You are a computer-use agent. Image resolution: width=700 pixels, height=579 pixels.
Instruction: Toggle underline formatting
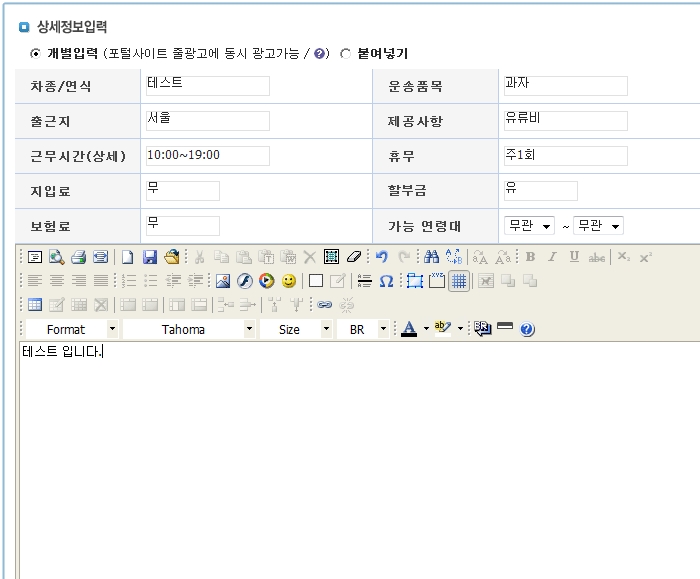[574, 257]
